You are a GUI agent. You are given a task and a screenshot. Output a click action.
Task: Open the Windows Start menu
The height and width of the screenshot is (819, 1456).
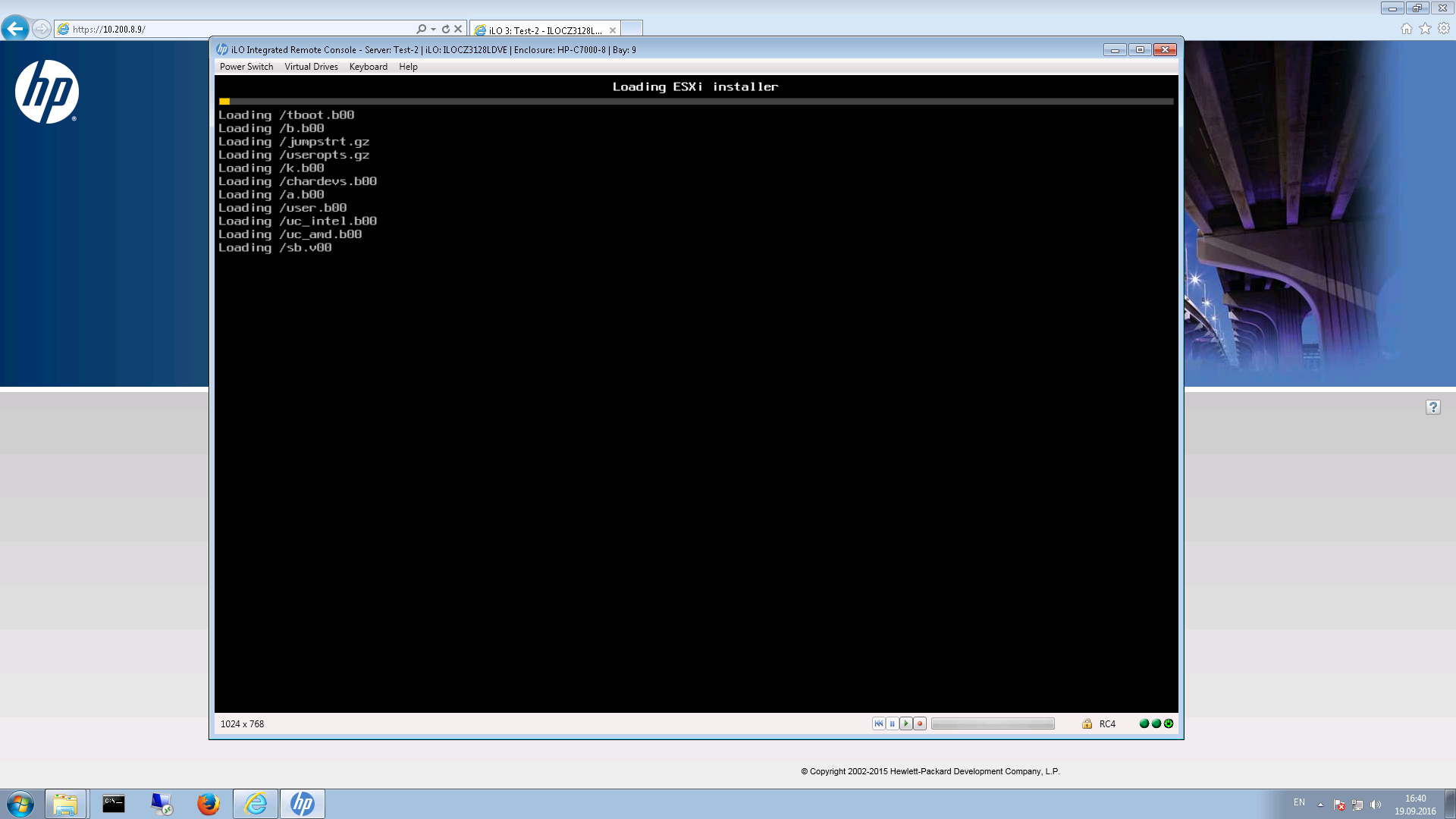point(20,804)
